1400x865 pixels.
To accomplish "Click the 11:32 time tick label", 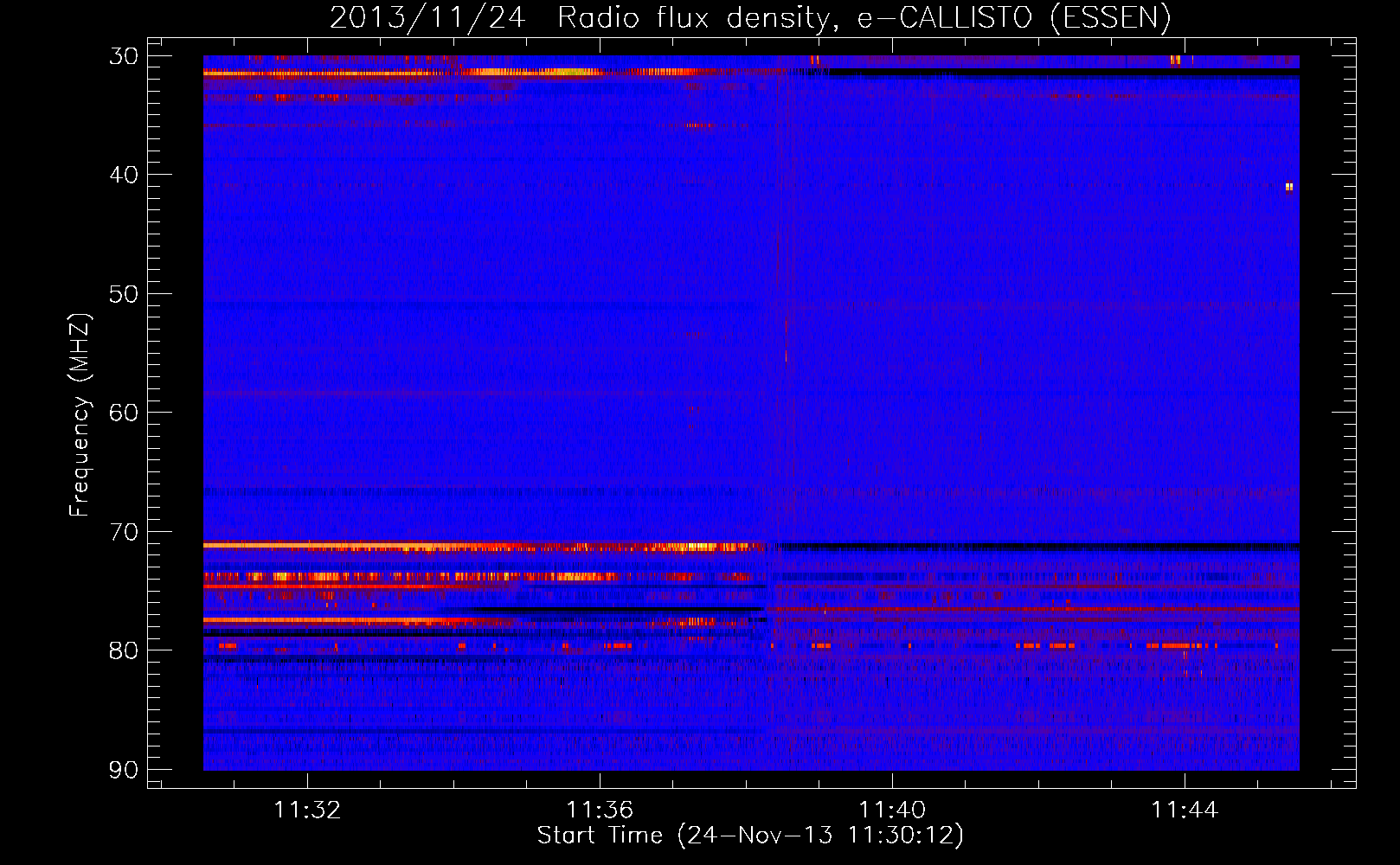I will click(307, 811).
